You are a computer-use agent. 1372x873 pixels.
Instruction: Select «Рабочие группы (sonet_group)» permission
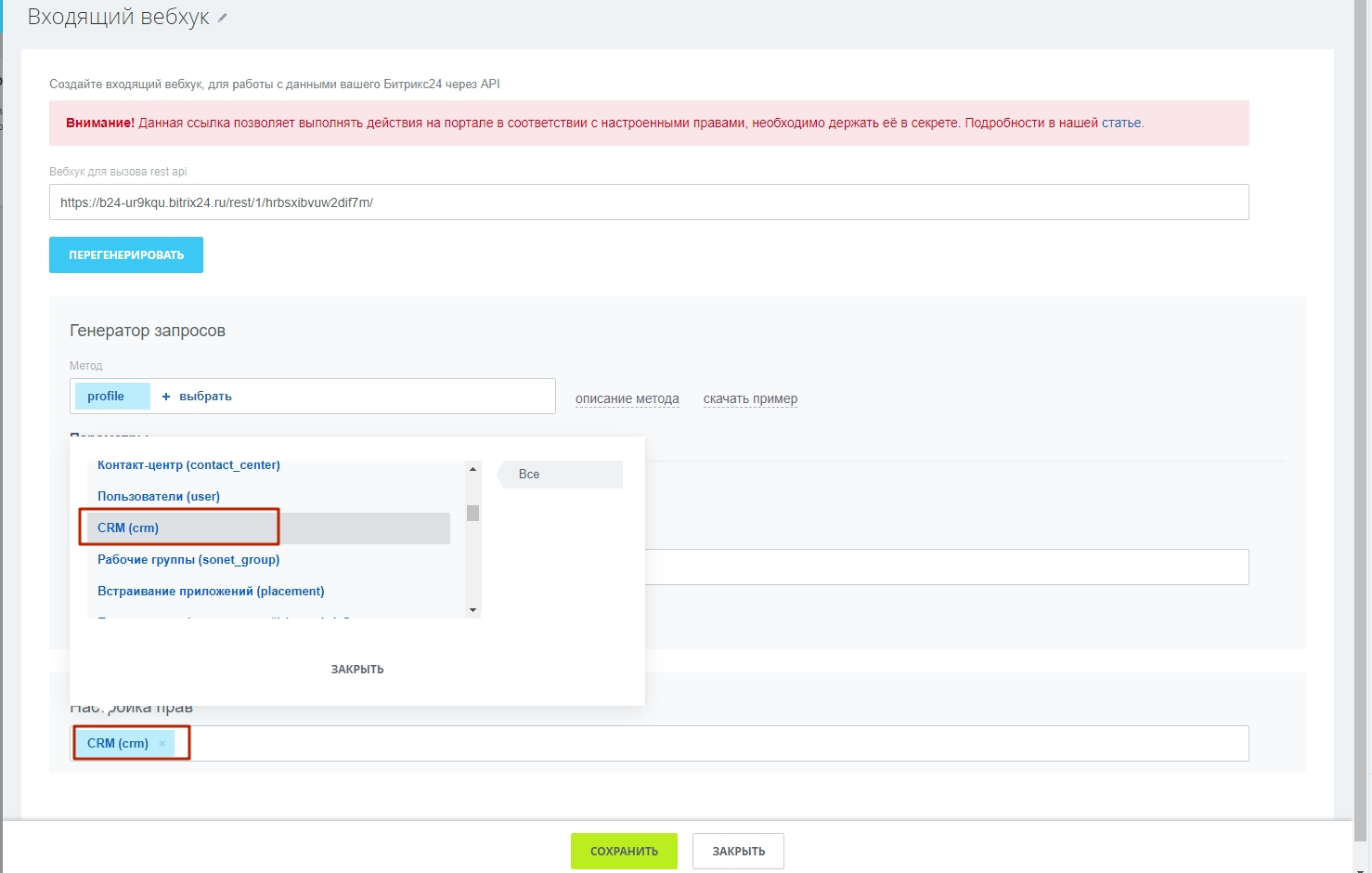click(188, 559)
